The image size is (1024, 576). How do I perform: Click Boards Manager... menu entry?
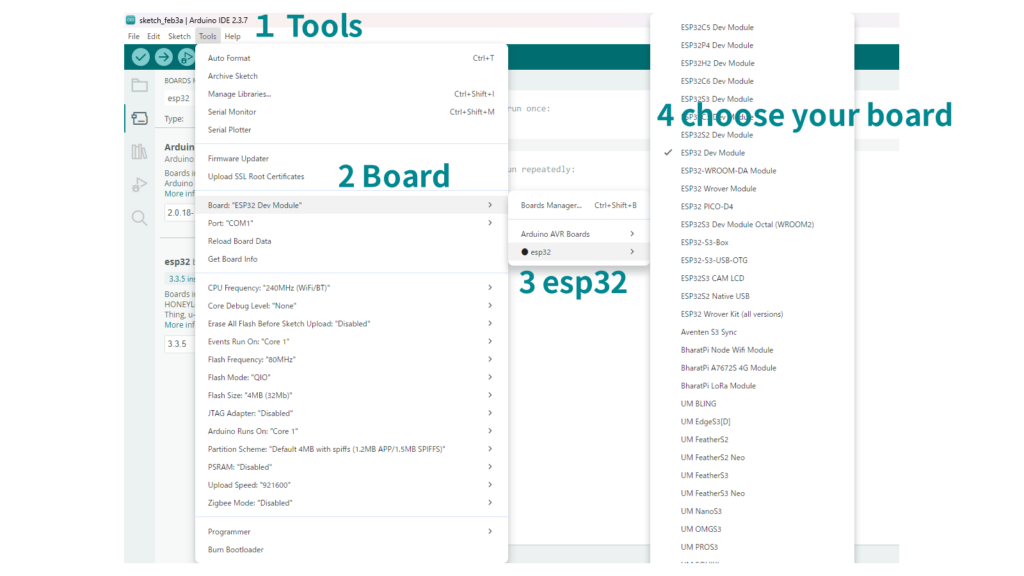(x=550, y=206)
